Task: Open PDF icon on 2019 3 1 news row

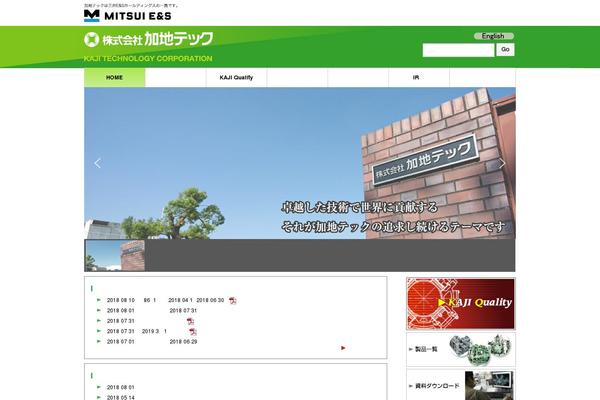Action: pos(193,331)
